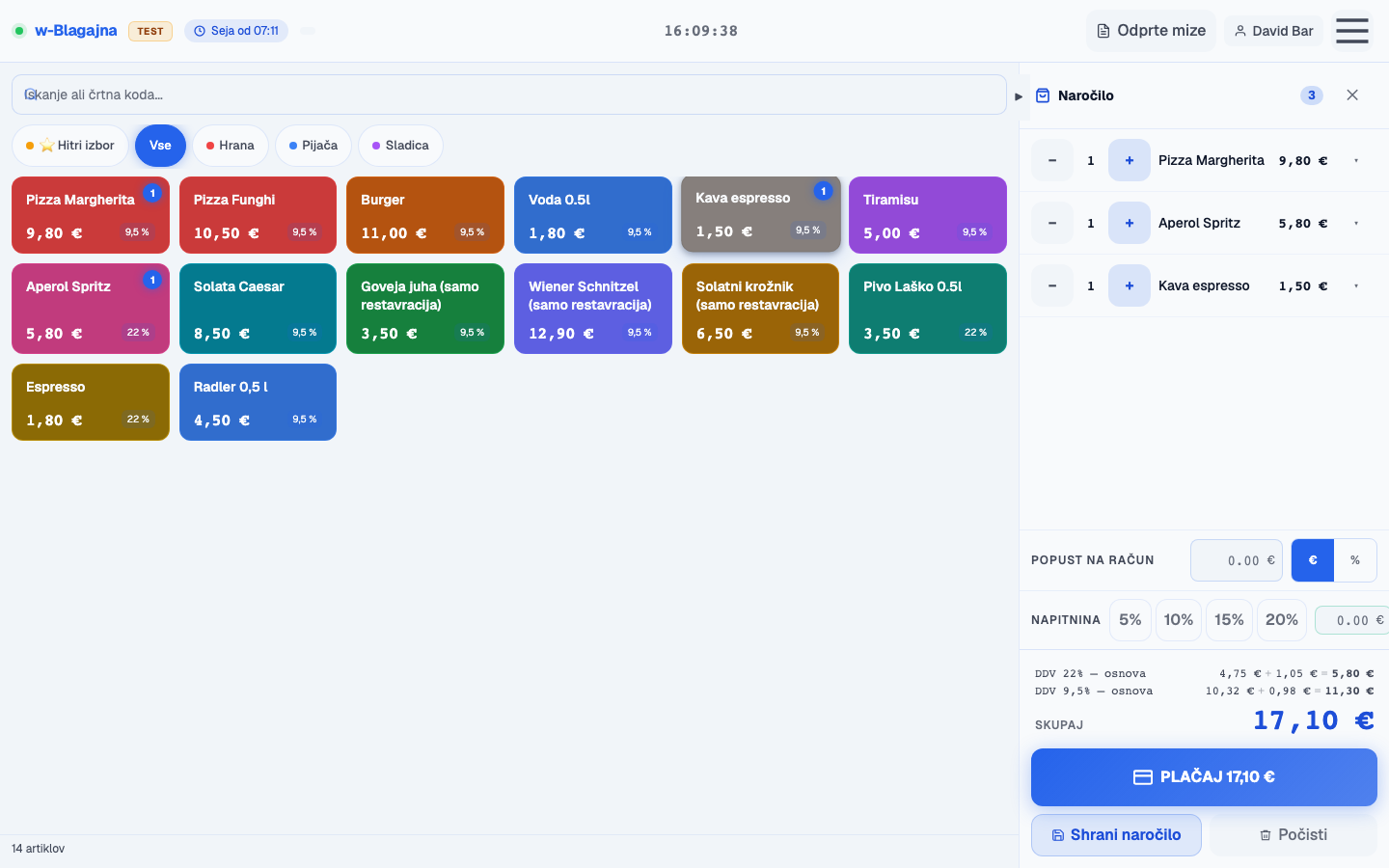Focus the barcode search field
Screen dimensions: 1389x868
click(509, 95)
